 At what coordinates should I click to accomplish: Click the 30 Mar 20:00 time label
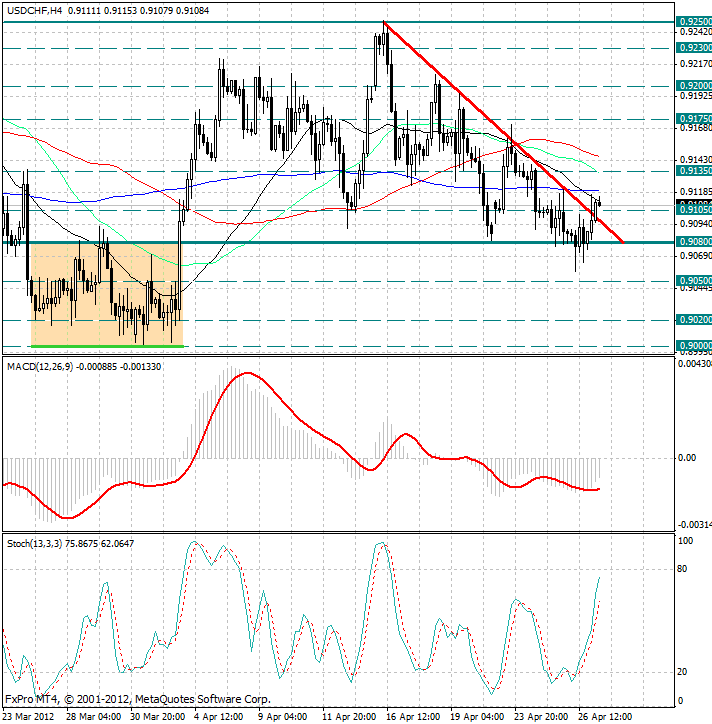pyautogui.click(x=158, y=717)
